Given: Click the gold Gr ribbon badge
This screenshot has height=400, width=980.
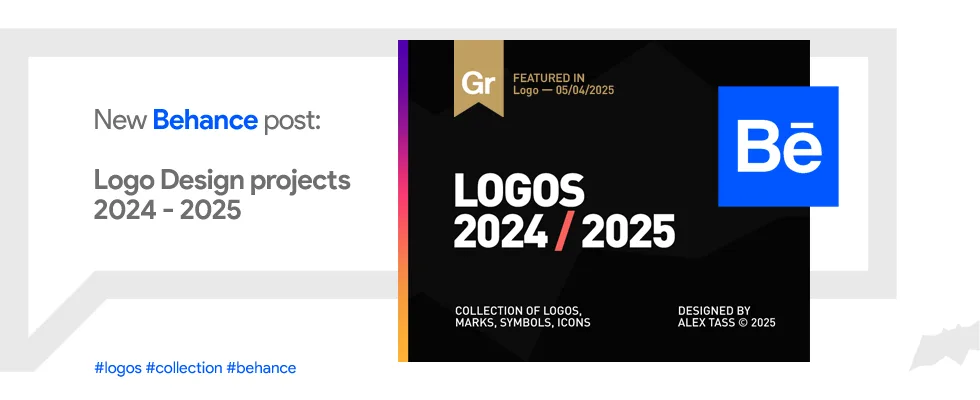Looking at the screenshot, I should (x=479, y=78).
